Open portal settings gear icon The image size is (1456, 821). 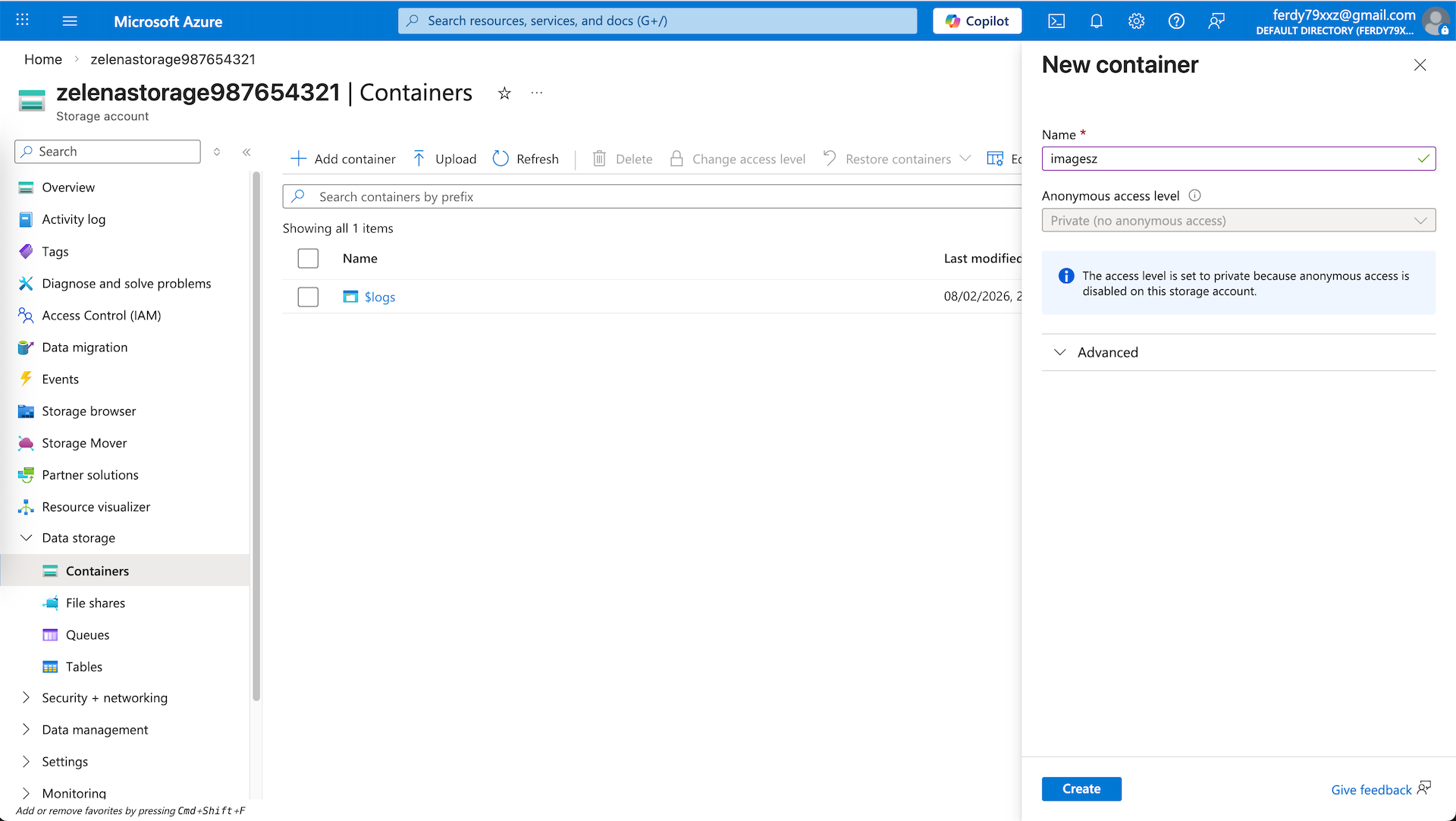(1136, 21)
